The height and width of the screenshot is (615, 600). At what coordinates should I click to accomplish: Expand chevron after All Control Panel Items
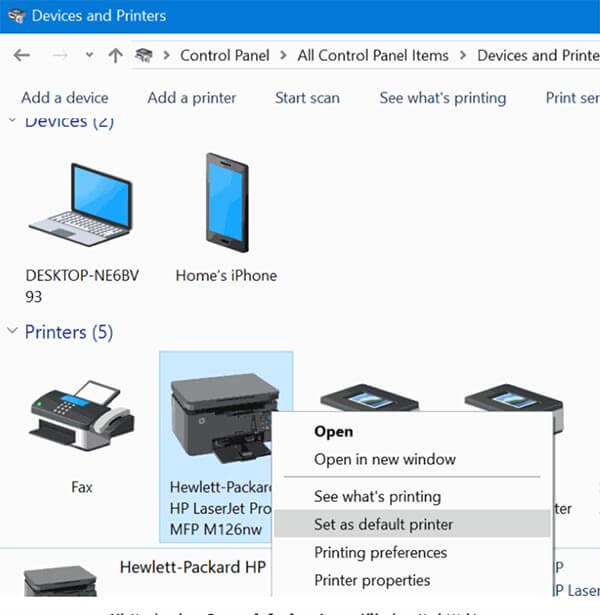(463, 55)
